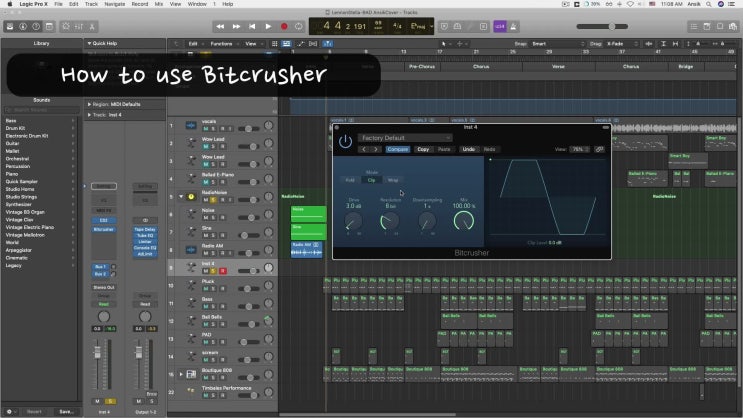Open the Mixer from the control bar
This screenshot has height=418, width=743.
(79, 27)
